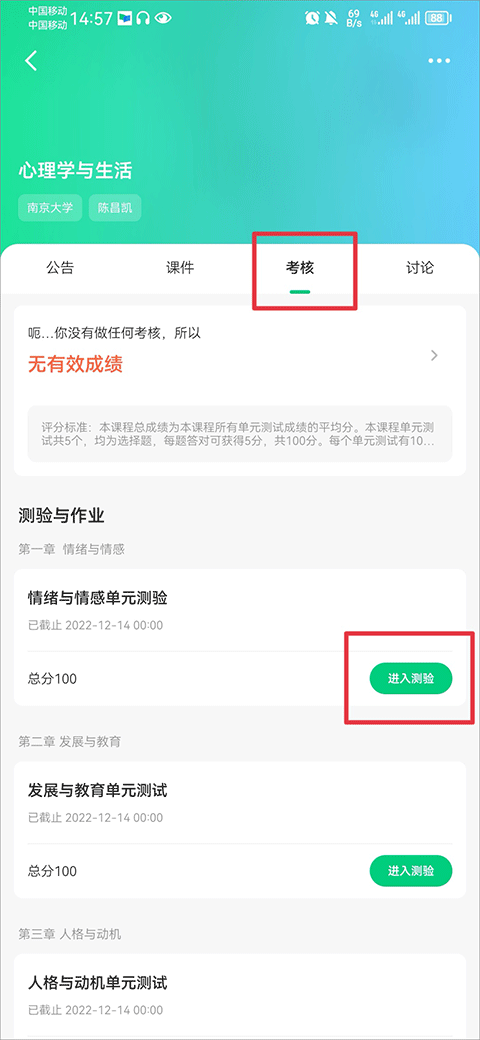Screen dimensions: 480x1040
Task: Tap the 陈昌凯 instructor tag
Action: pos(115,208)
